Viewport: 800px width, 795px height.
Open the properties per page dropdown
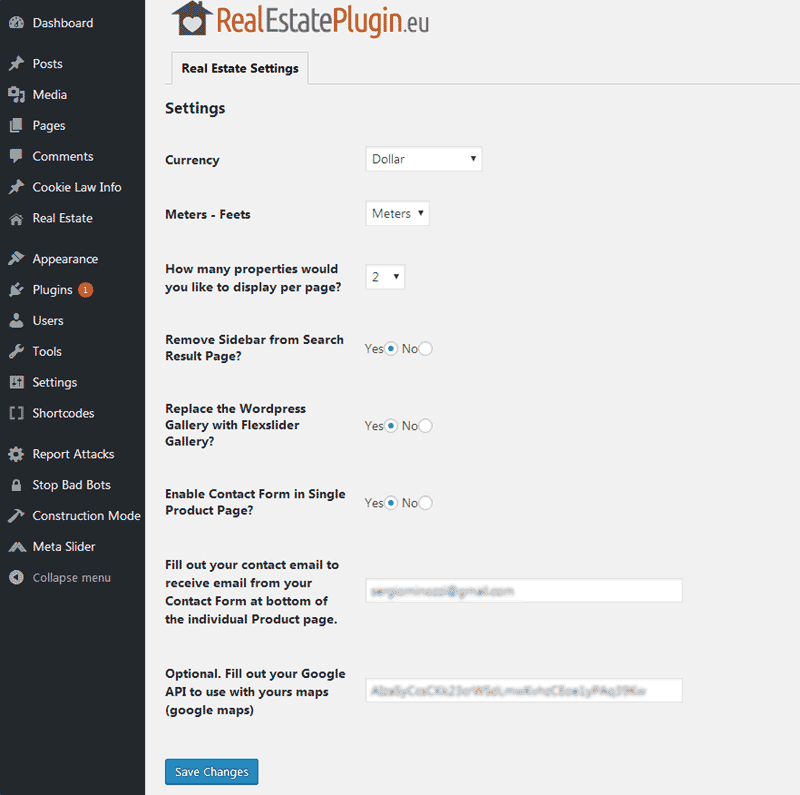[x=385, y=277]
